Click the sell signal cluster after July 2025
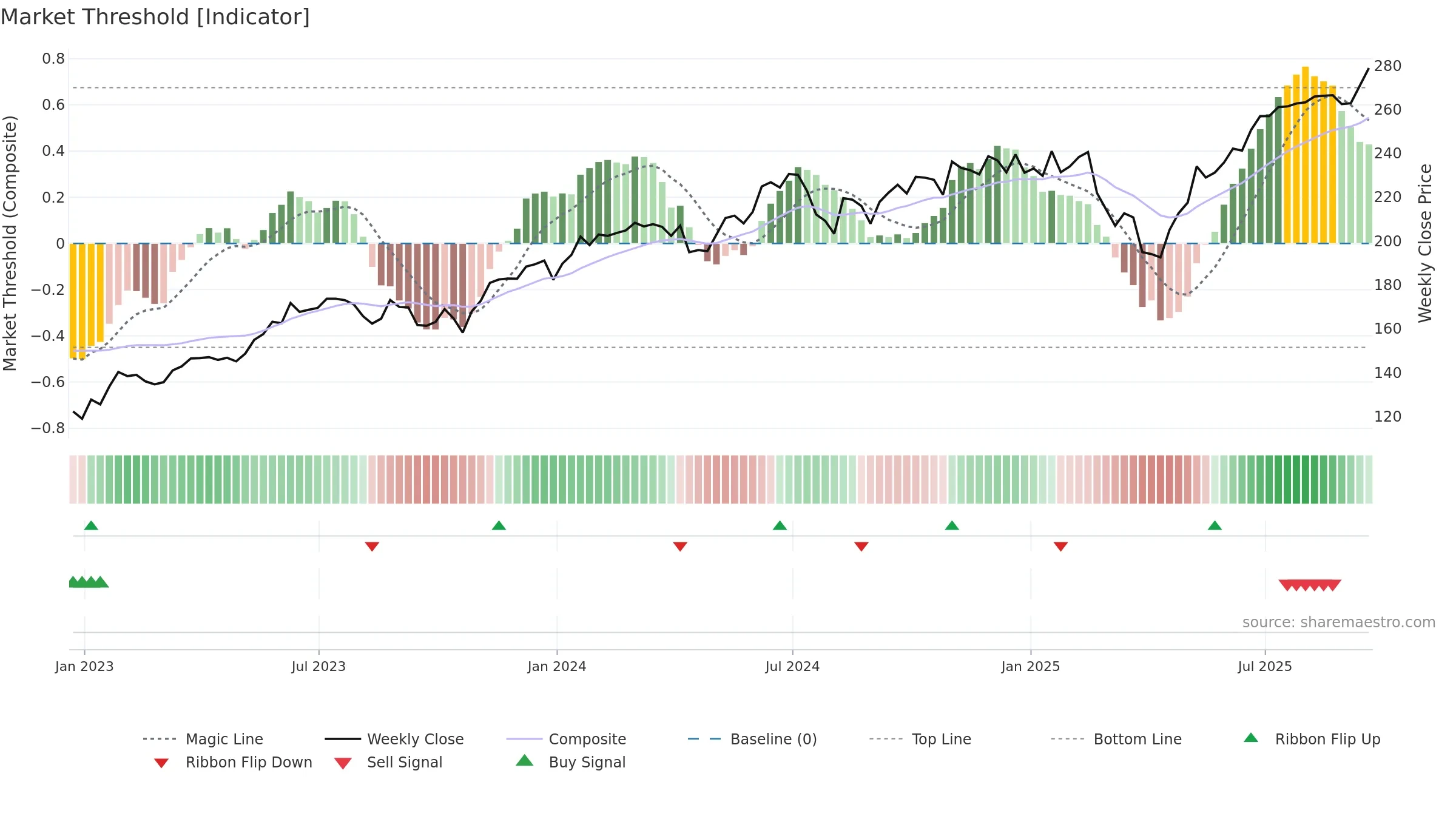 (x=1310, y=585)
